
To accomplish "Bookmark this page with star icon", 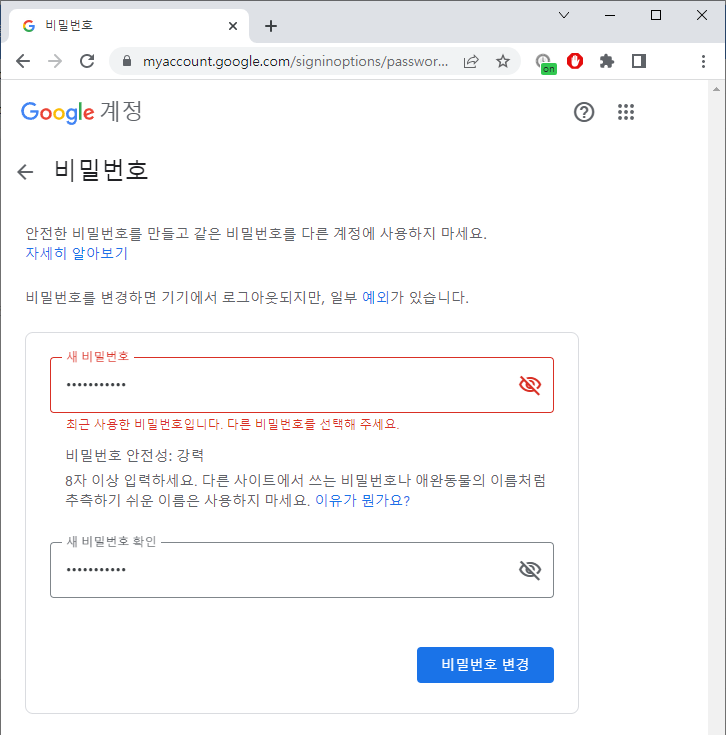I will [503, 61].
